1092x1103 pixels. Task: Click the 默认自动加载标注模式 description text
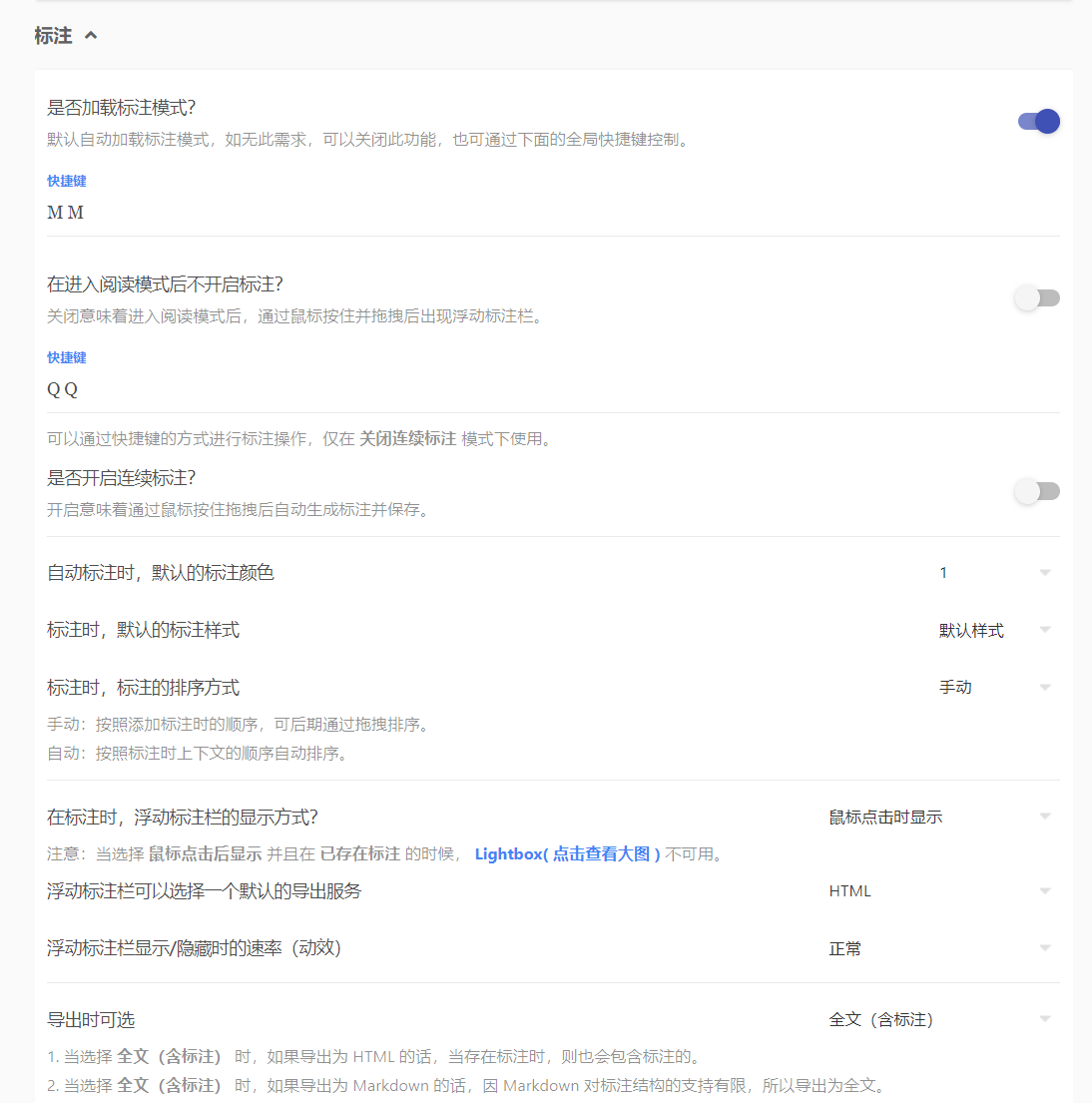[370, 140]
